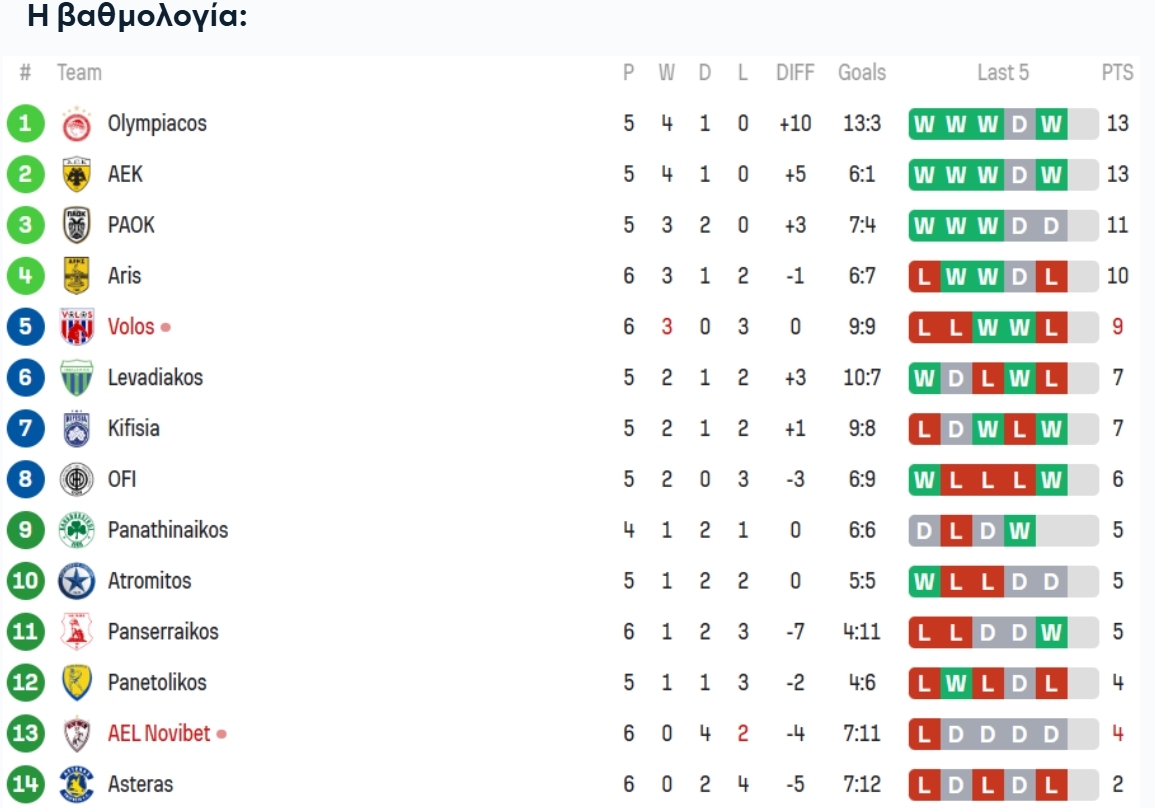1155x808 pixels.
Task: Select the Panserraikos team name
Action: click(x=163, y=632)
